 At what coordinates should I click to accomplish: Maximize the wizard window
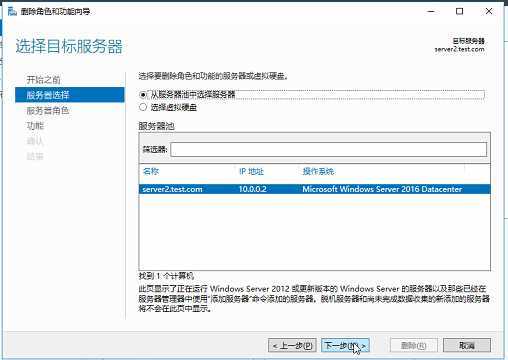pos(460,11)
